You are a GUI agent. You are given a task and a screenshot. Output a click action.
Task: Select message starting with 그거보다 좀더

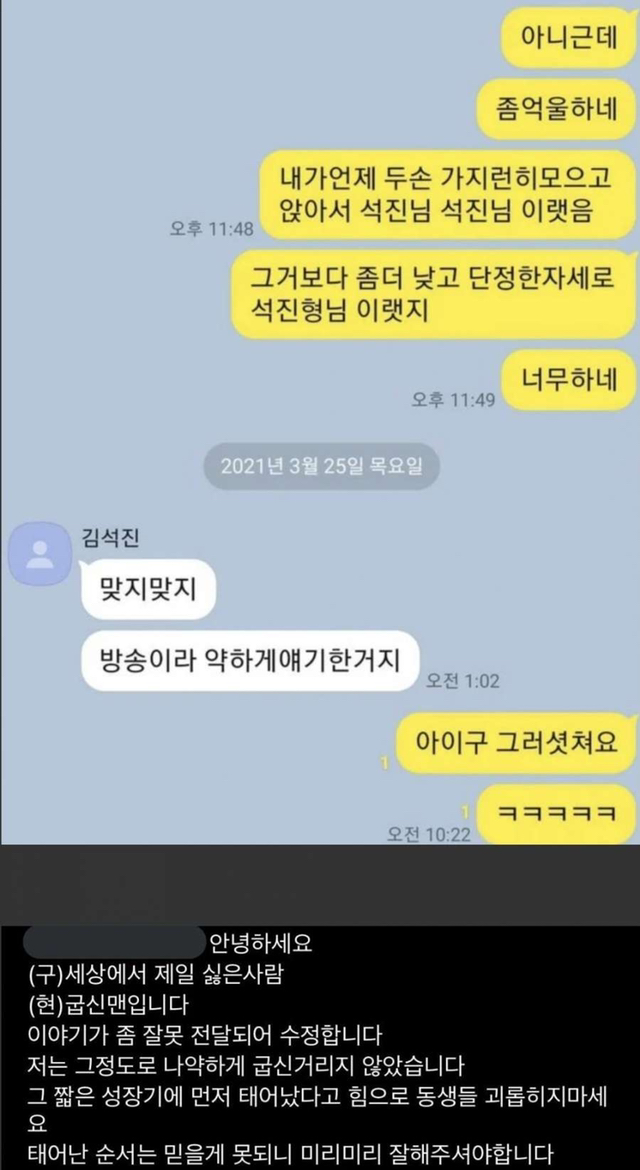(x=433, y=294)
